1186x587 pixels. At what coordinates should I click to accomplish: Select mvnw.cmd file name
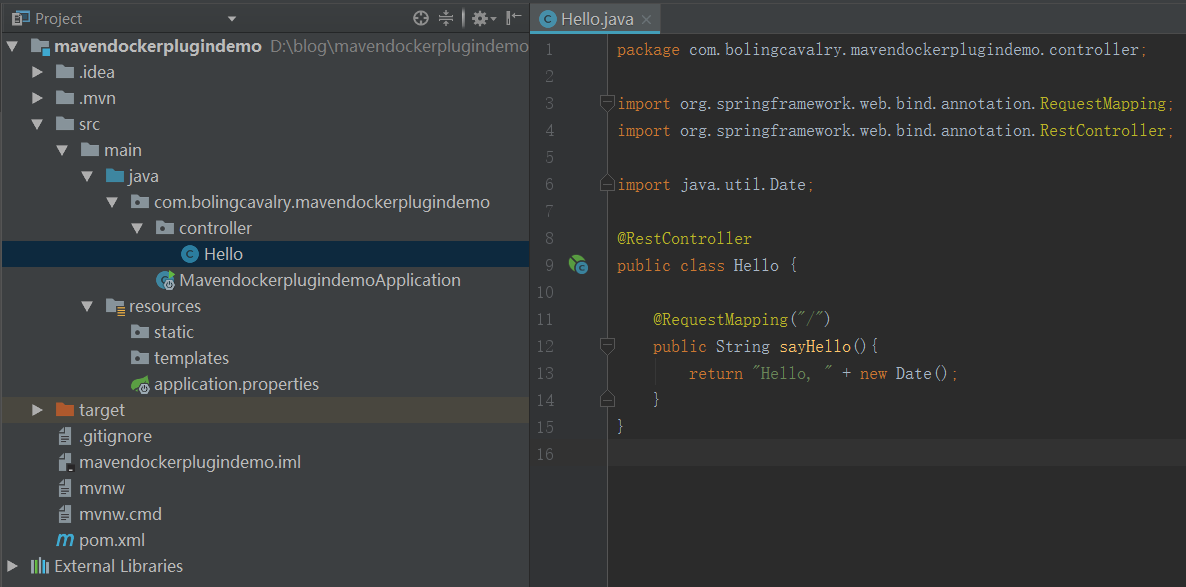point(120,514)
